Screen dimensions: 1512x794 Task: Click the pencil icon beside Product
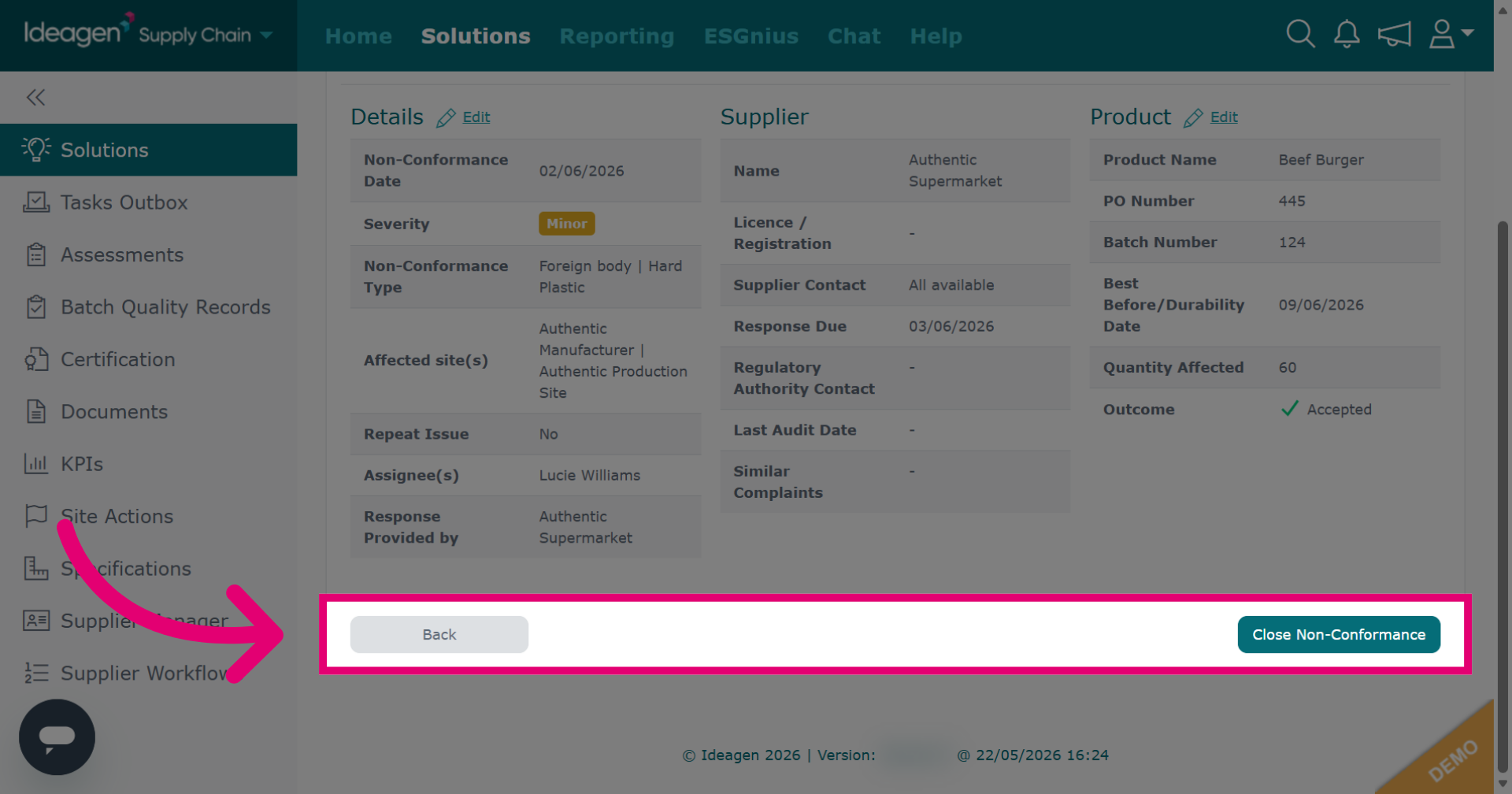(1193, 118)
